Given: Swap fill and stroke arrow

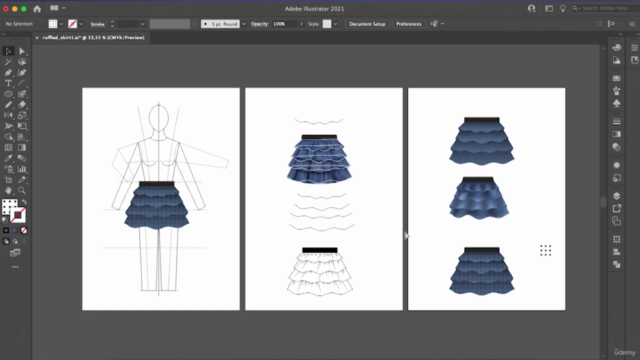Looking at the screenshot, I should pyautogui.click(x=24, y=202).
